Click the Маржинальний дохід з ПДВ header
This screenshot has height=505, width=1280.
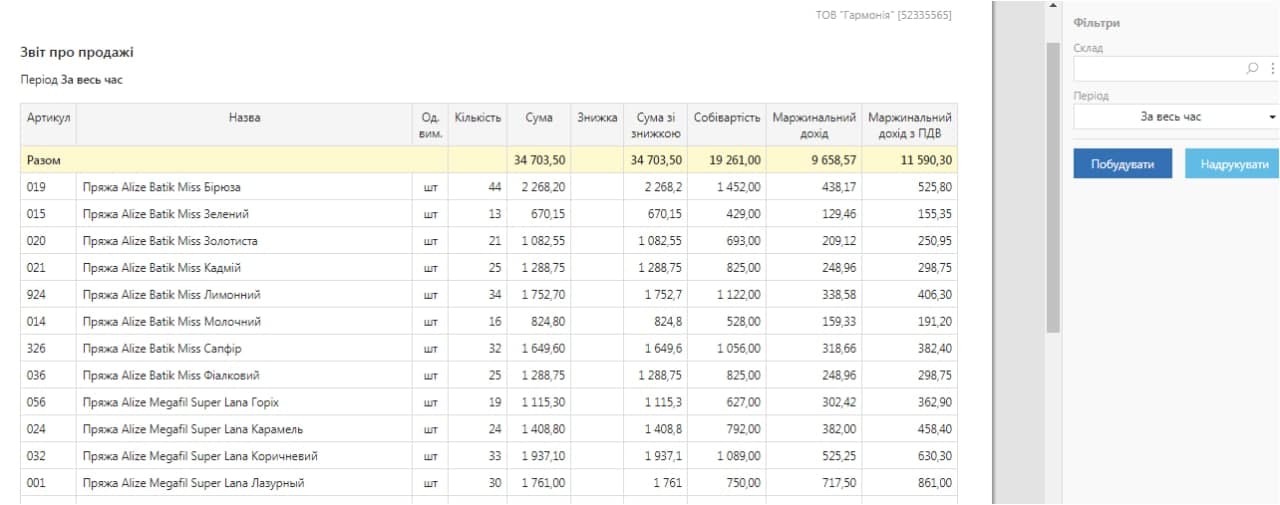click(909, 125)
